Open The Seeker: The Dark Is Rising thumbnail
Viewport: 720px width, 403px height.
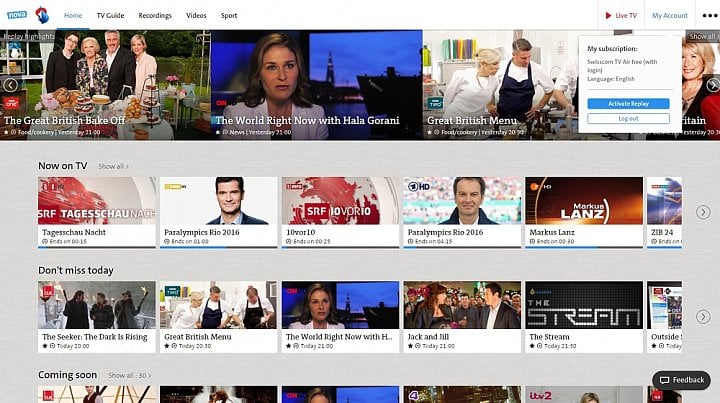[x=97, y=305]
